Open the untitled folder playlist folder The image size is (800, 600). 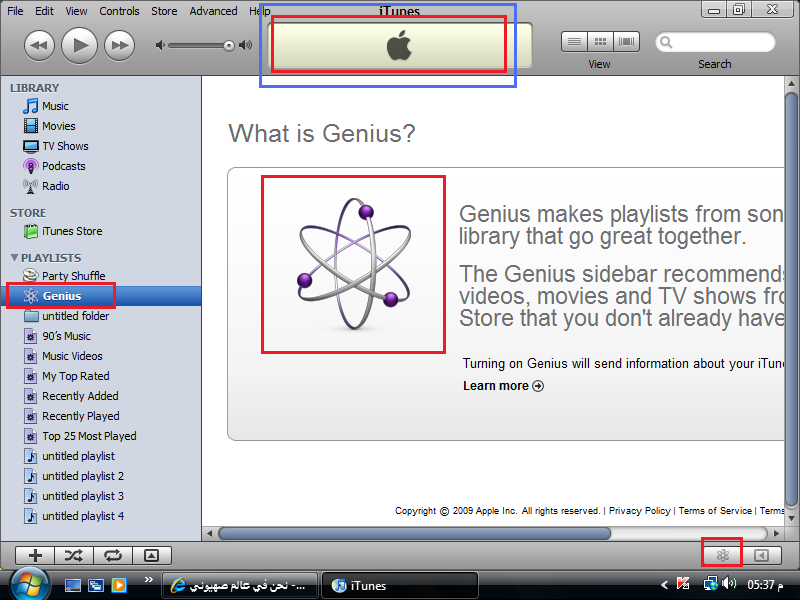(x=66, y=316)
